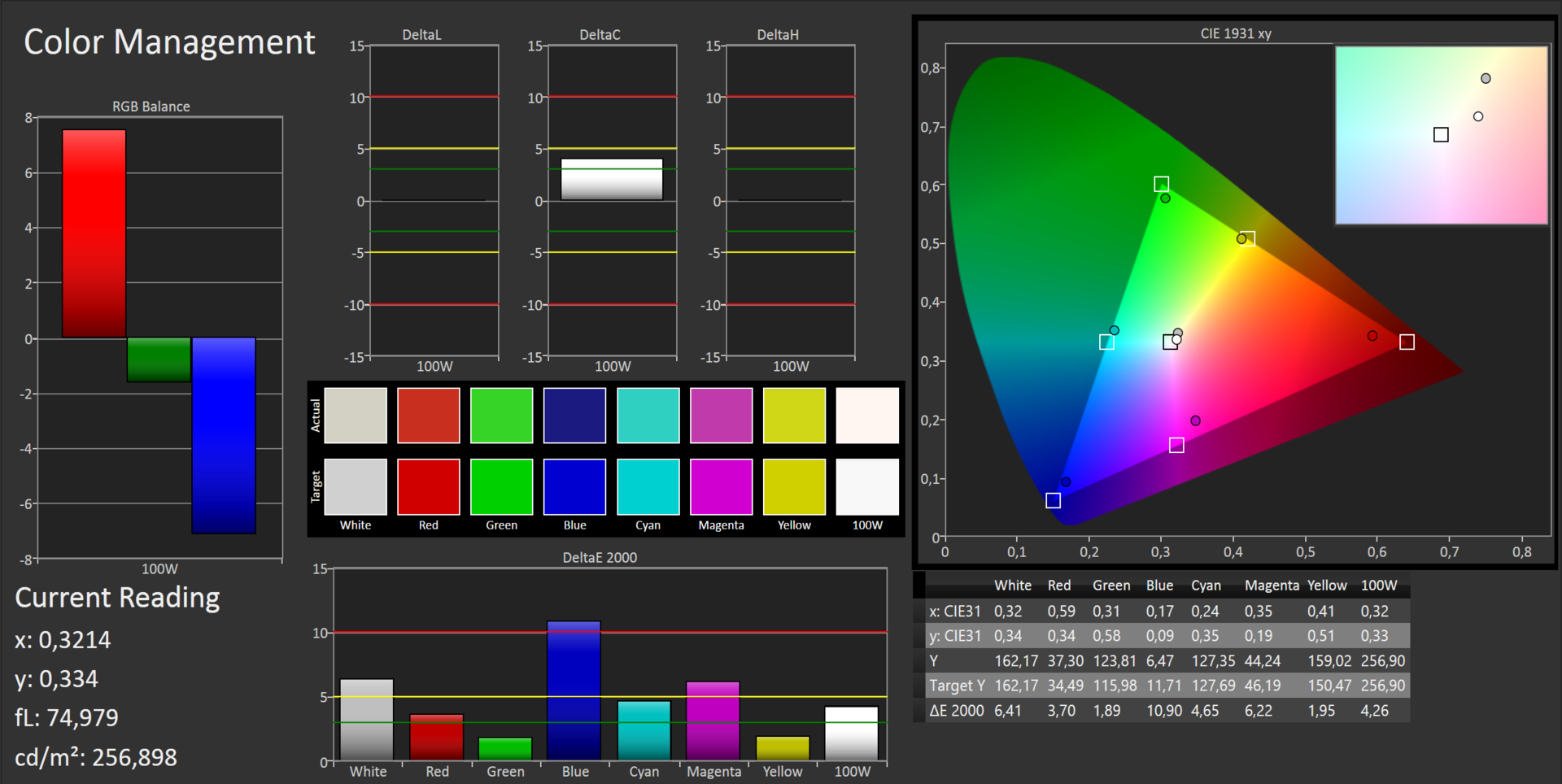Screen dimensions: 1562x784
Task: Select the Target Cyan swatch
Action: (x=648, y=487)
